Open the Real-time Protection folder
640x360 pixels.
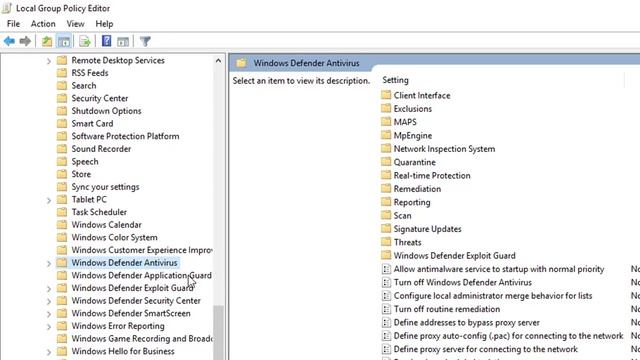click(x=431, y=176)
